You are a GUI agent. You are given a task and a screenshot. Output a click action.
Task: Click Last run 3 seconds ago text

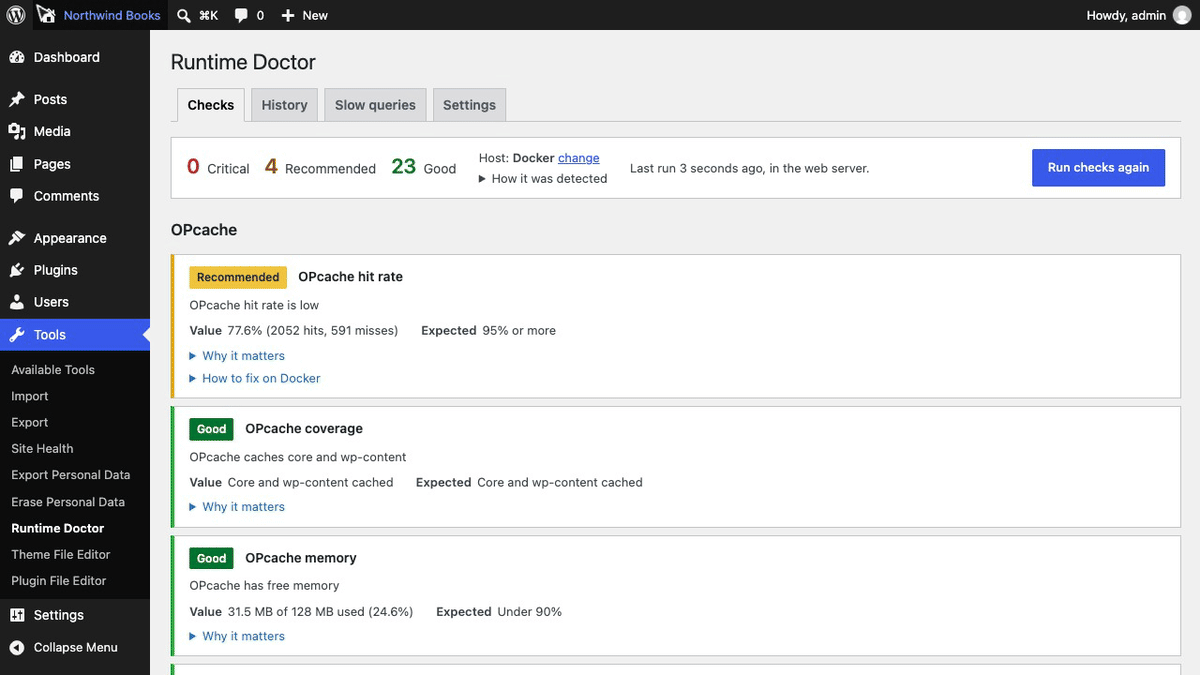(x=750, y=168)
